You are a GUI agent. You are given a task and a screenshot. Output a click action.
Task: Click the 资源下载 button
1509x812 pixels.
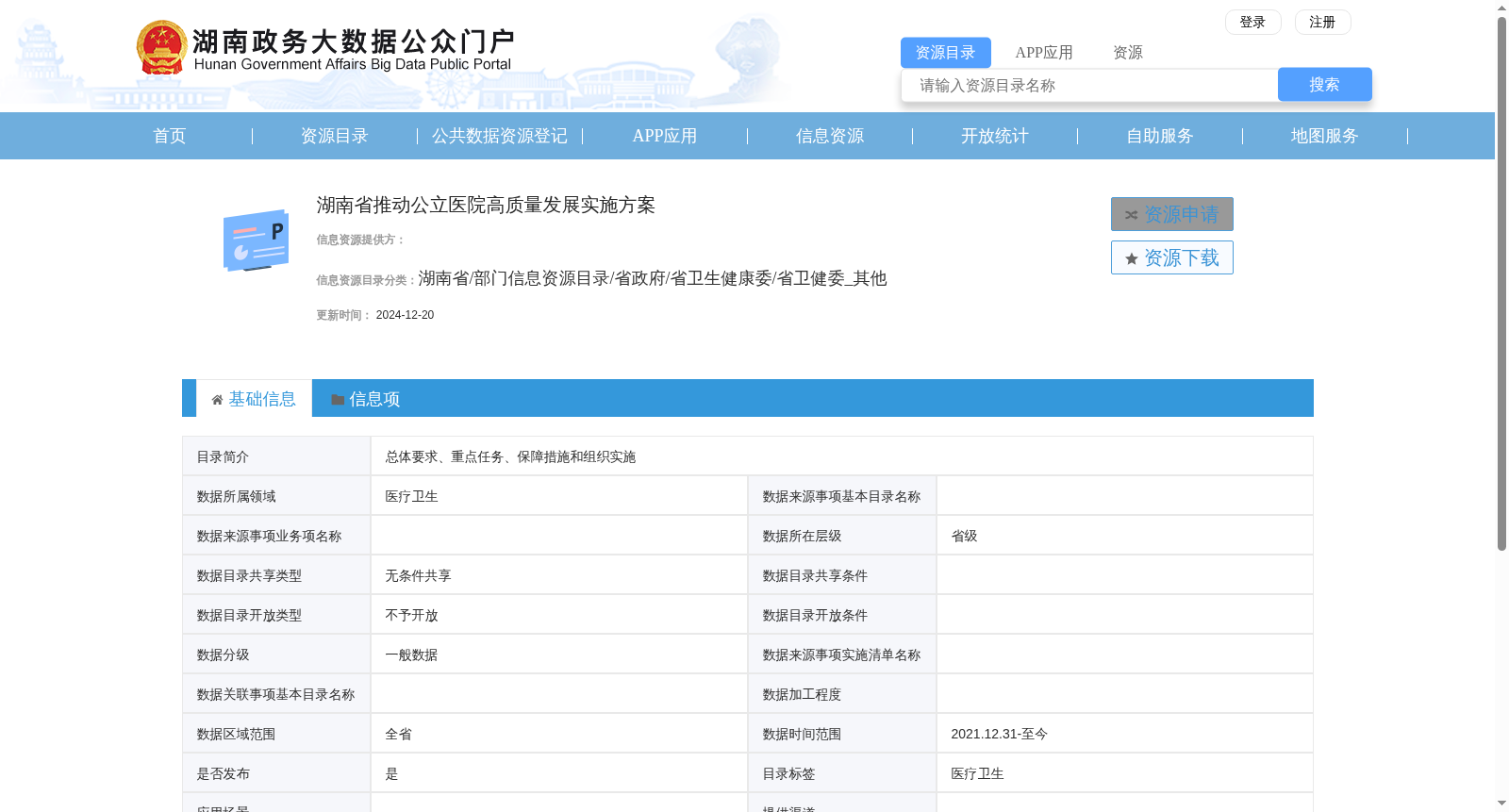point(1171,257)
